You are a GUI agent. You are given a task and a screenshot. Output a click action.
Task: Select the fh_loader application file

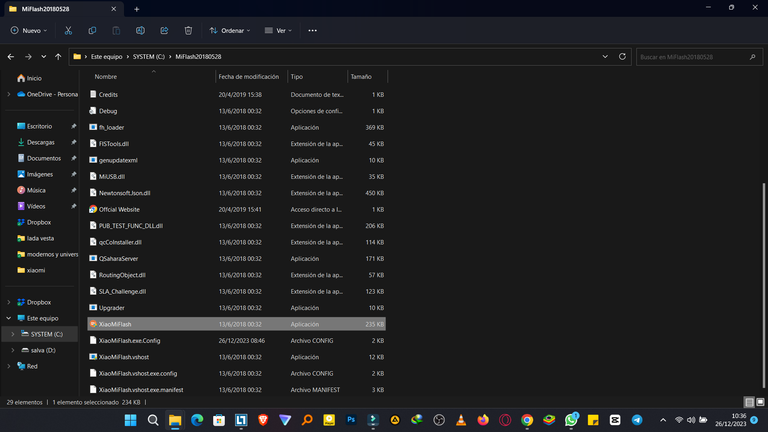click(237, 127)
